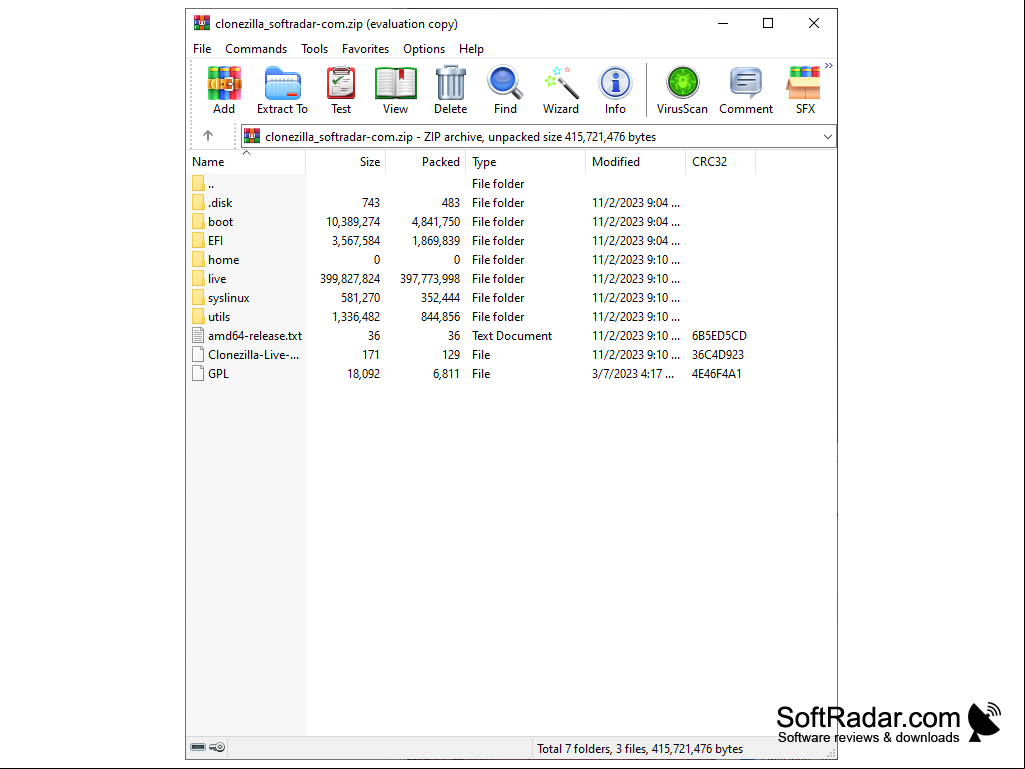1025x769 pixels.
Task: Sort by the Modified column header
Action: pyautogui.click(x=635, y=162)
